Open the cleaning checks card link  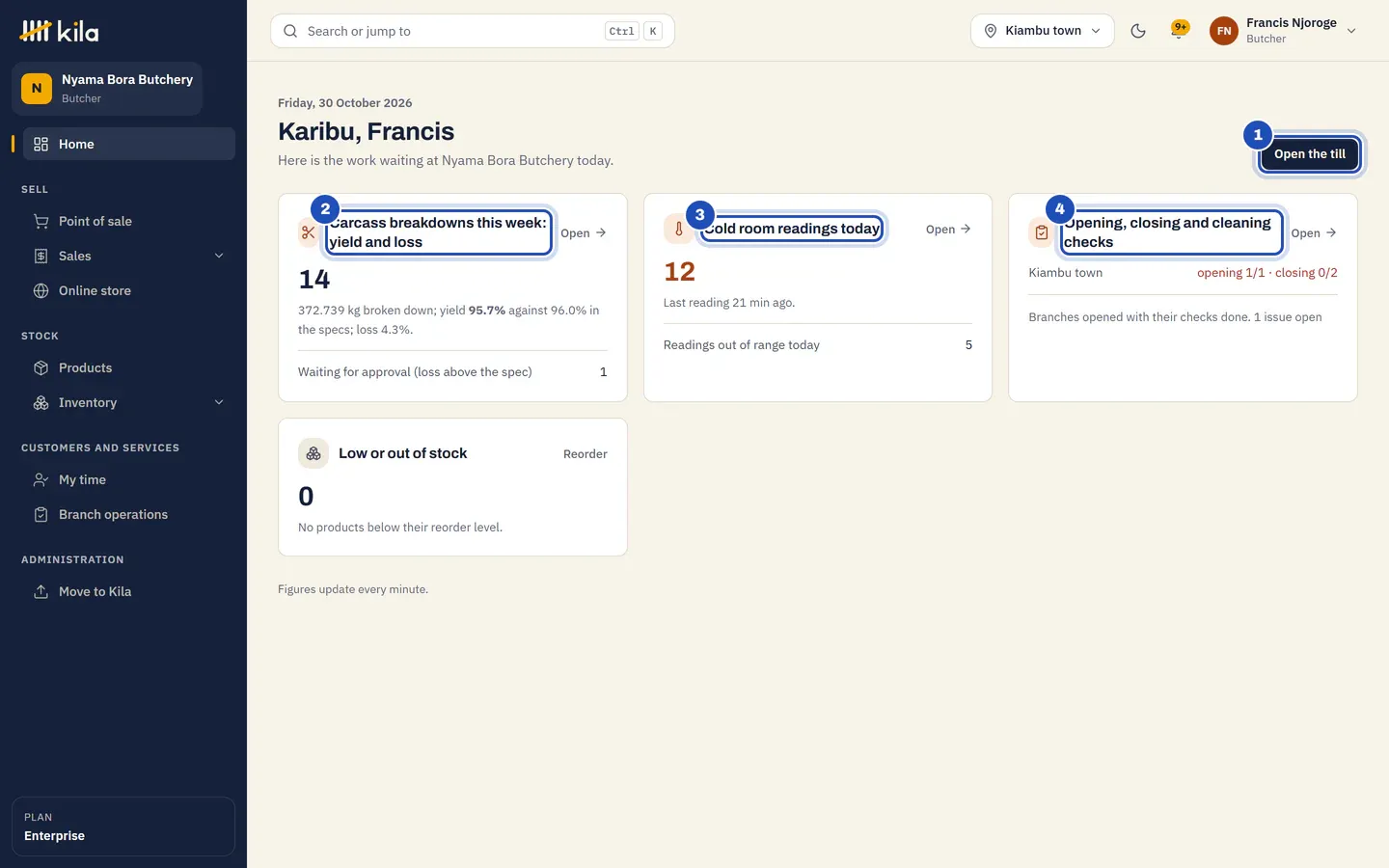pos(1314,232)
